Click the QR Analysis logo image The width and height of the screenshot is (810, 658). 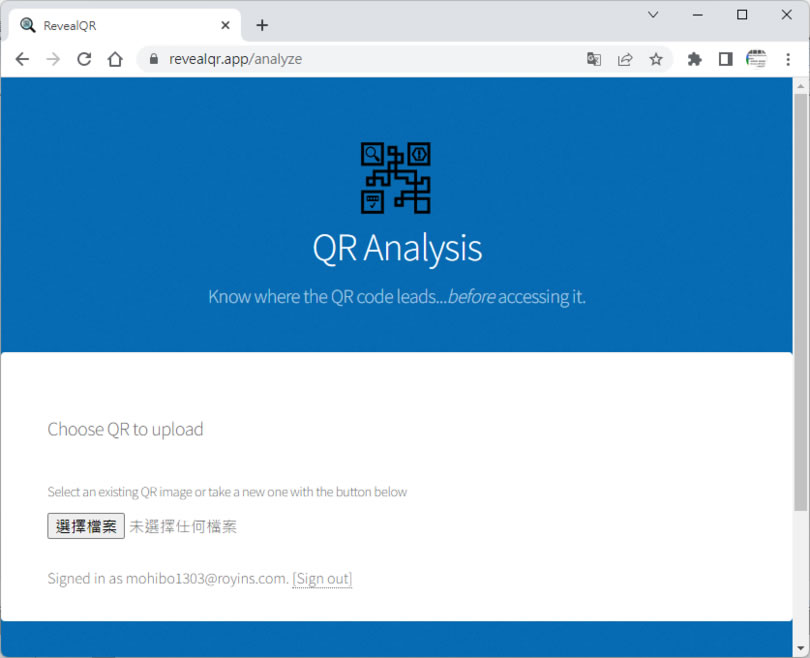[x=396, y=178]
